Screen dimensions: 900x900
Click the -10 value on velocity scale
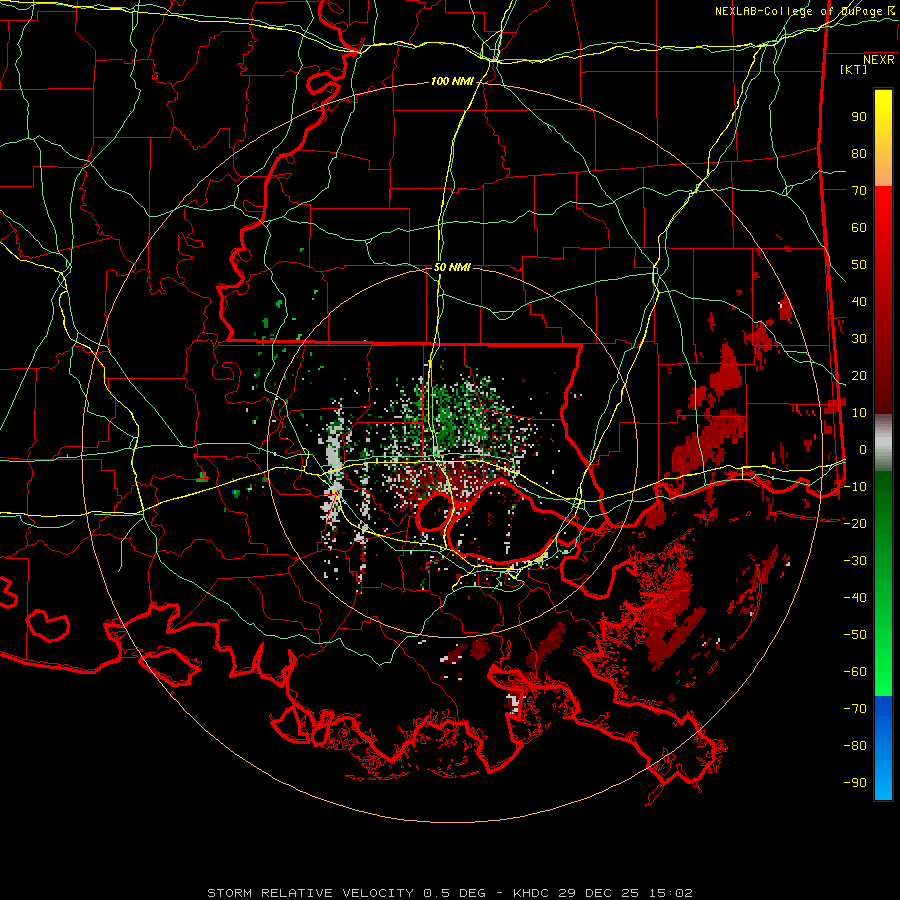point(855,487)
